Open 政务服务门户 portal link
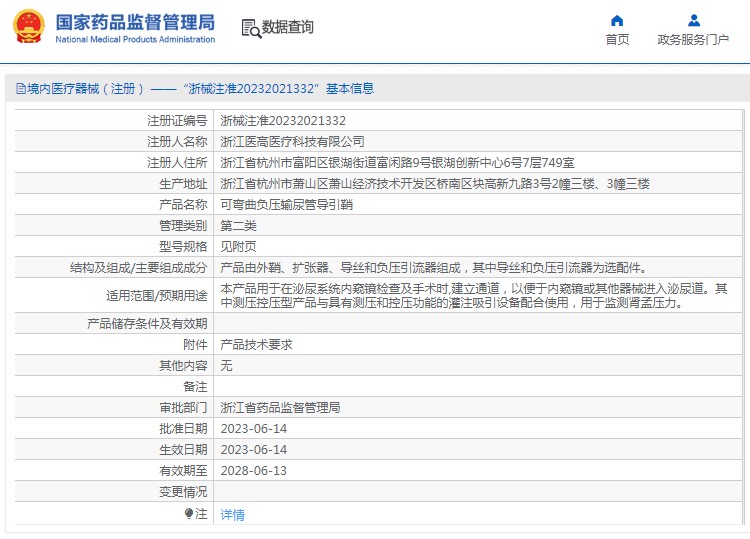This screenshot has height=539, width=750. click(x=693, y=40)
